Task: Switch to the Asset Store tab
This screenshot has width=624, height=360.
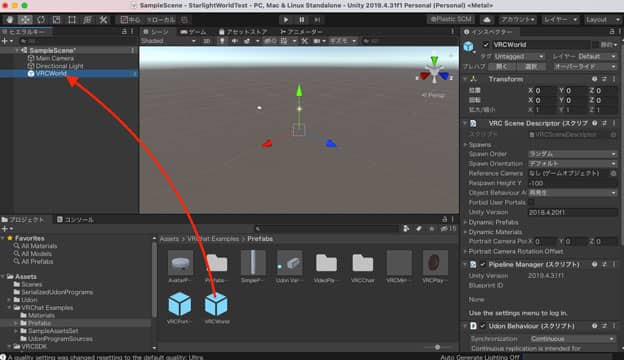Action: pyautogui.click(x=243, y=32)
